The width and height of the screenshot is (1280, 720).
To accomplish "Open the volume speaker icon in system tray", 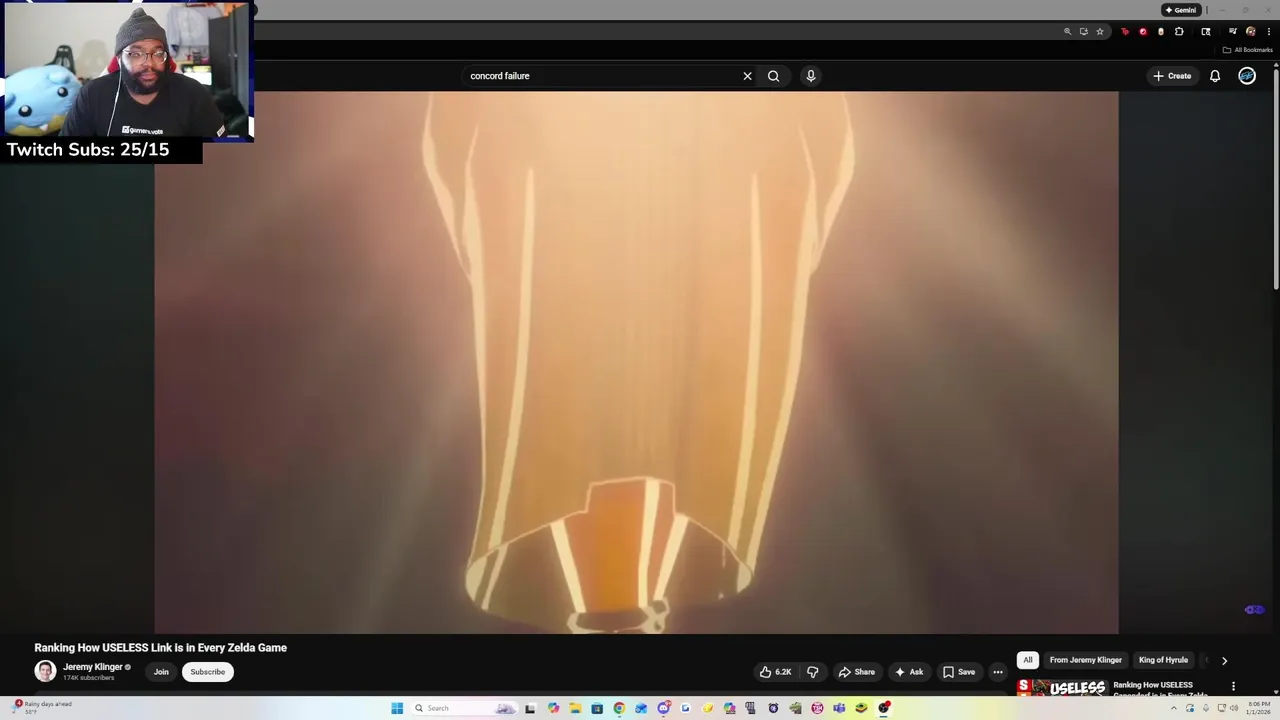I will point(1234,708).
